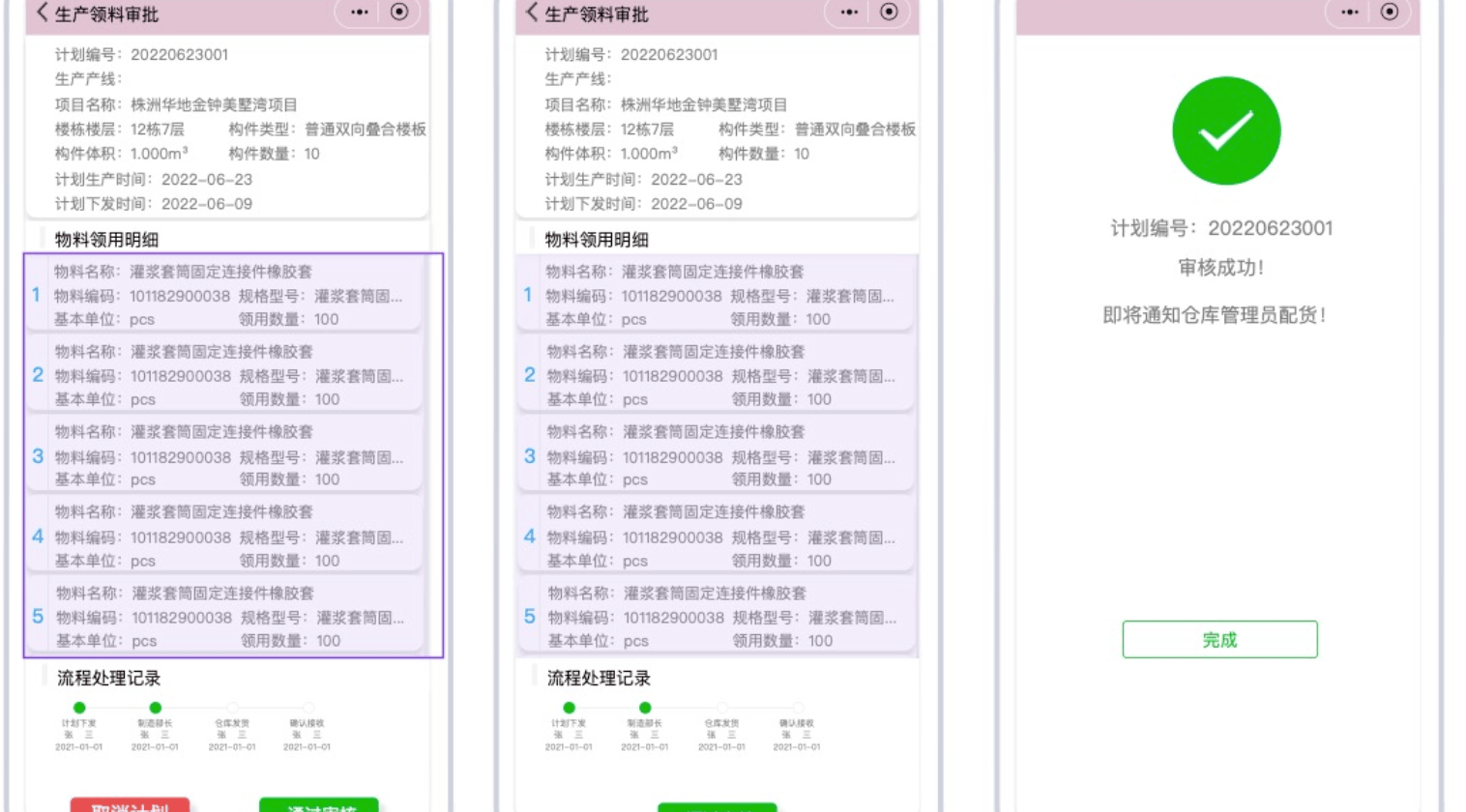This screenshot has height=812, width=1466.
Task: Click the green checkmark success icon
Action: point(1226,130)
